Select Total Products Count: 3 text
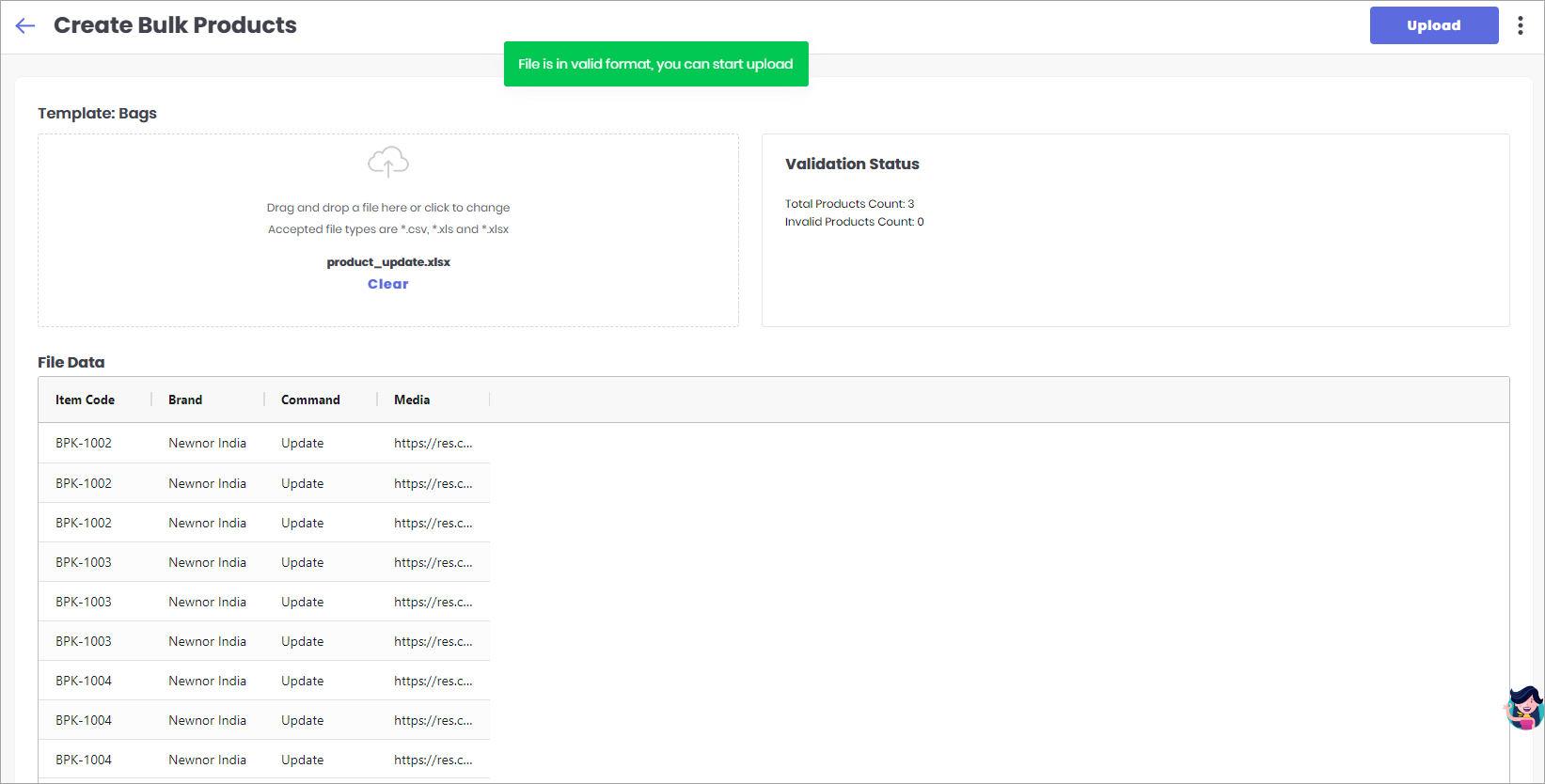The width and height of the screenshot is (1545, 784). click(850, 204)
